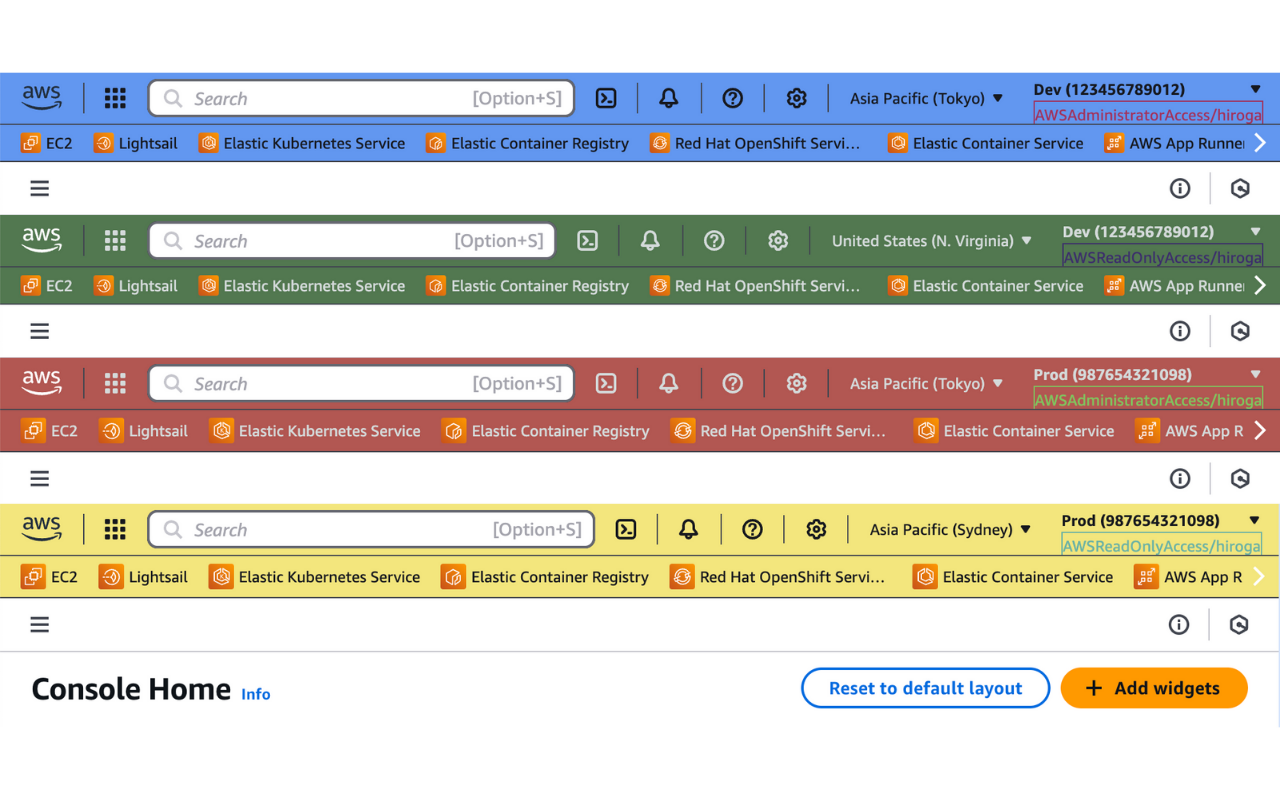
Task: Expand the Asia Pacific (Tokyo) region dropdown
Action: coord(925,98)
